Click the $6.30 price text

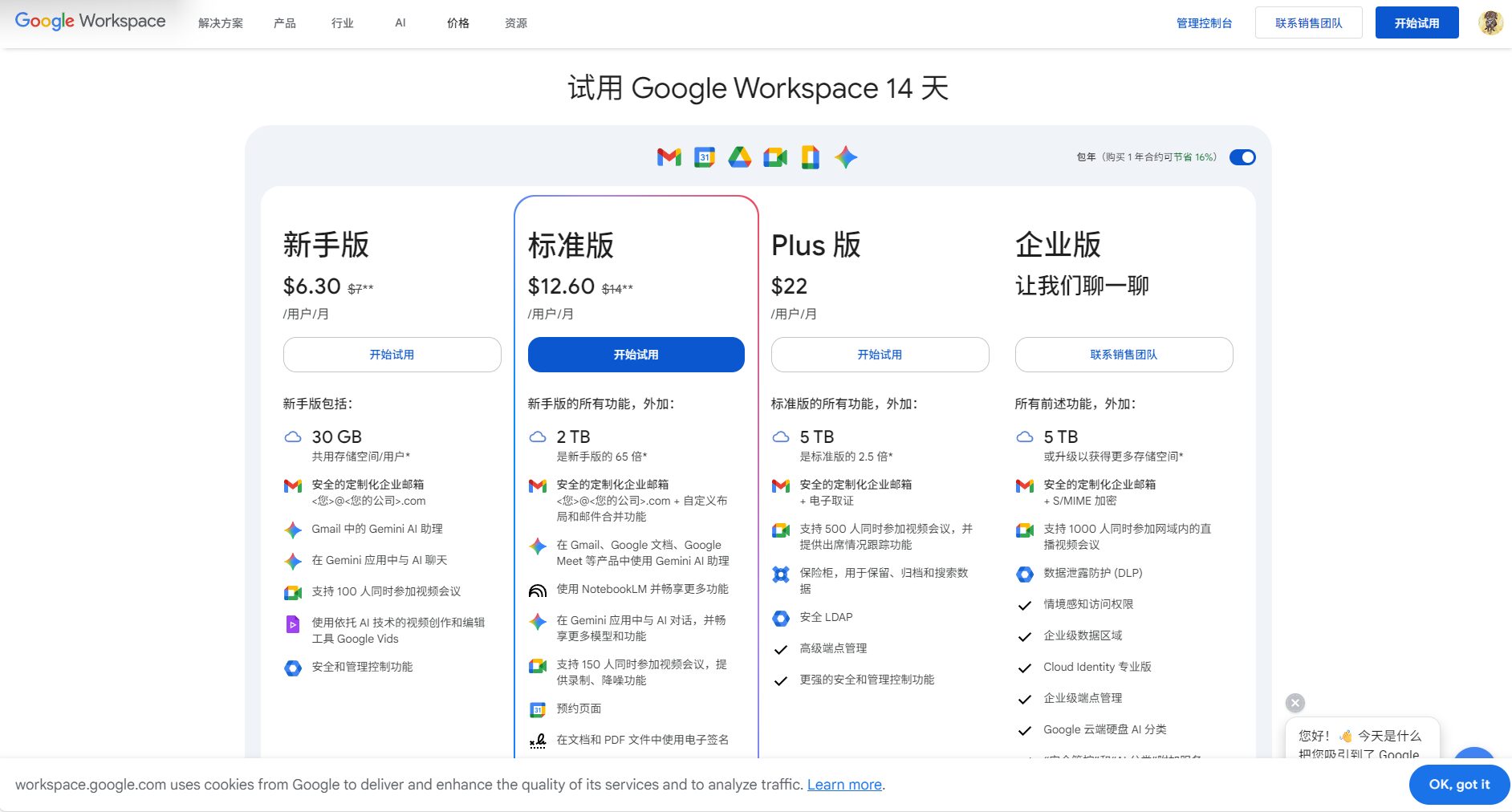click(x=312, y=286)
